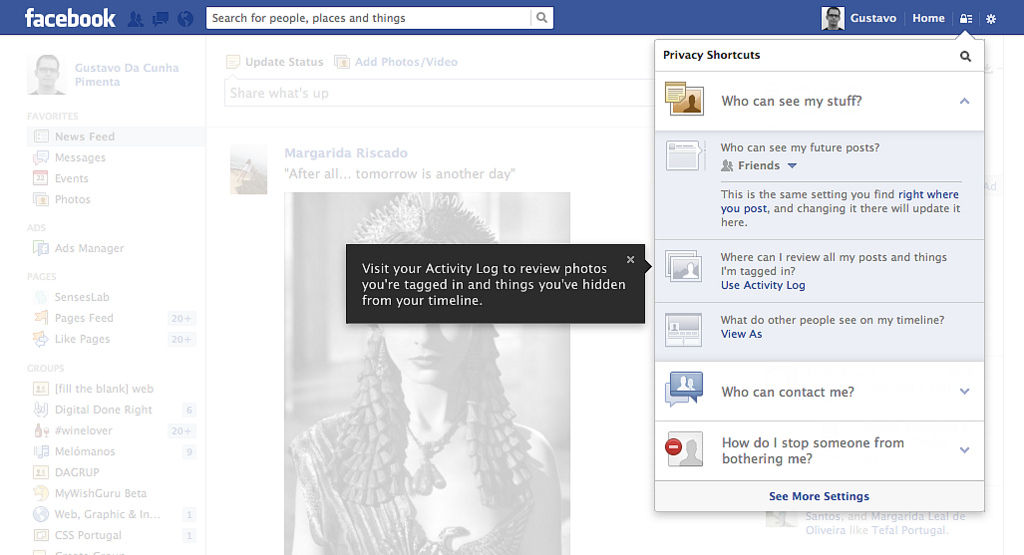
Task: Click the blocked person bothering icon
Action: point(684,449)
